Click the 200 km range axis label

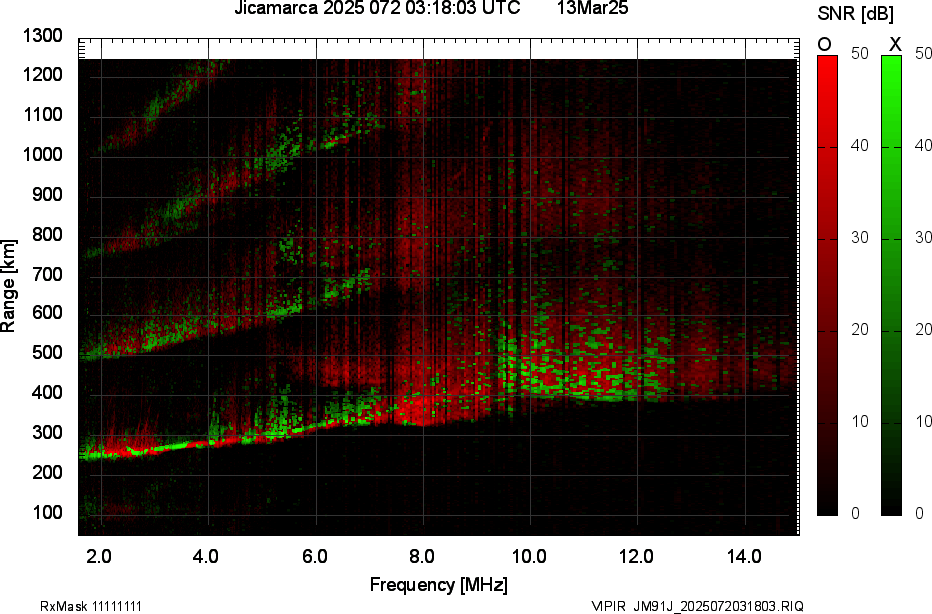pyautogui.click(x=48, y=472)
